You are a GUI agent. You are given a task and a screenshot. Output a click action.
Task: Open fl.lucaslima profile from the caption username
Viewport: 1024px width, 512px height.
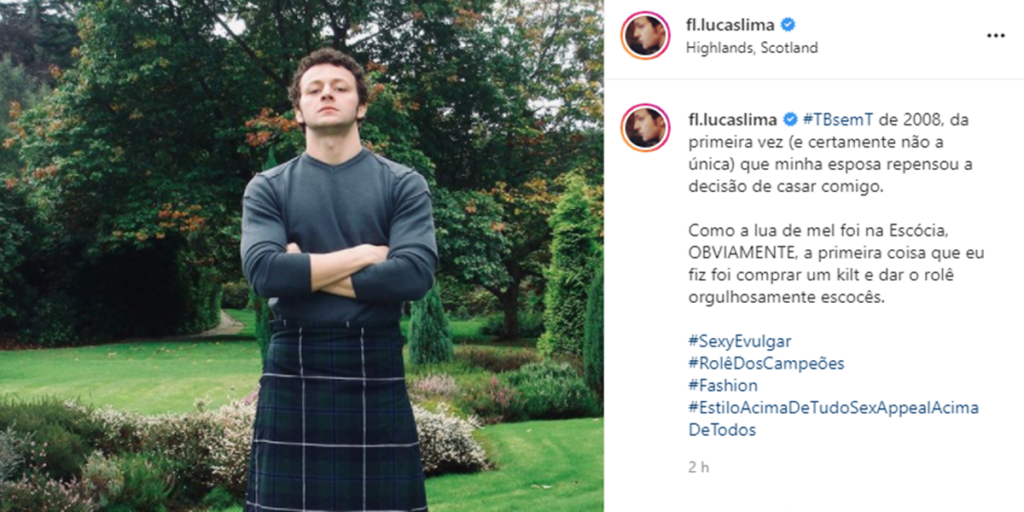[x=732, y=120]
